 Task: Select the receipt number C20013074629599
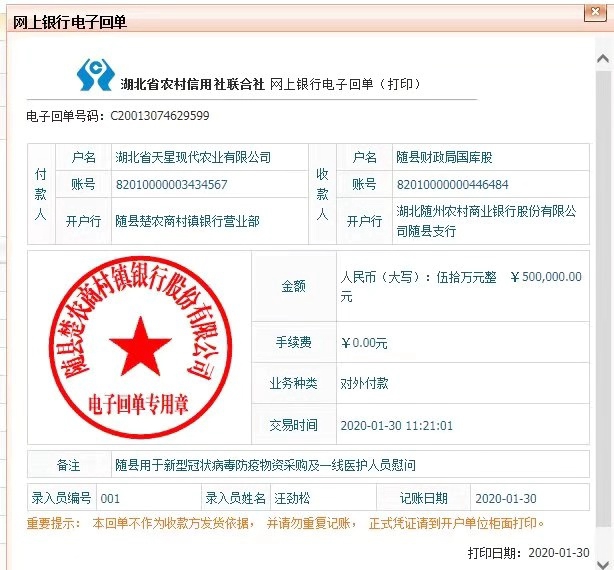pos(160,116)
